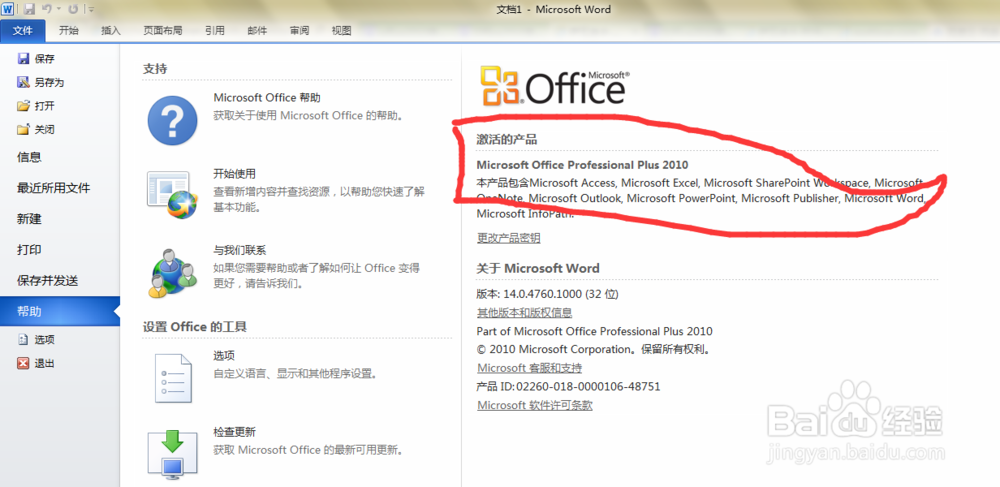Click the 与我们联系 heading
Screen dimensions: 1000x487
point(239,251)
